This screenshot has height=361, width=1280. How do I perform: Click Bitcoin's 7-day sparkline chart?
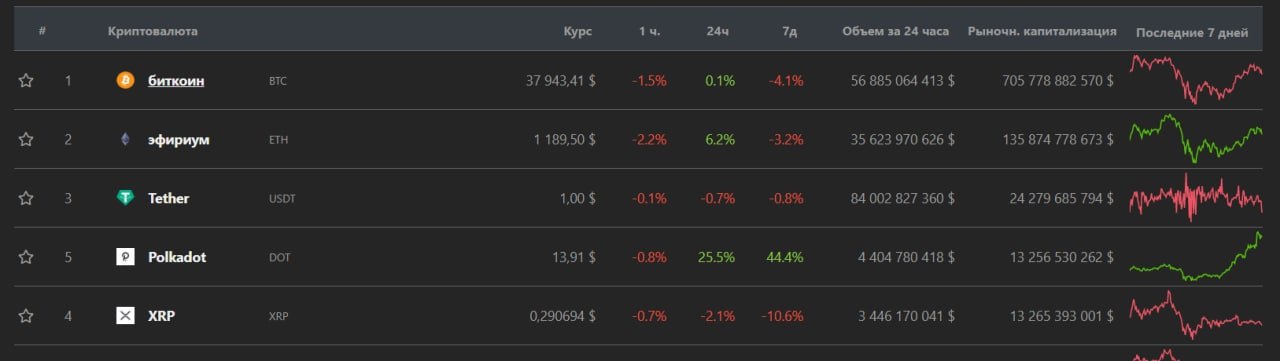pos(1196,79)
